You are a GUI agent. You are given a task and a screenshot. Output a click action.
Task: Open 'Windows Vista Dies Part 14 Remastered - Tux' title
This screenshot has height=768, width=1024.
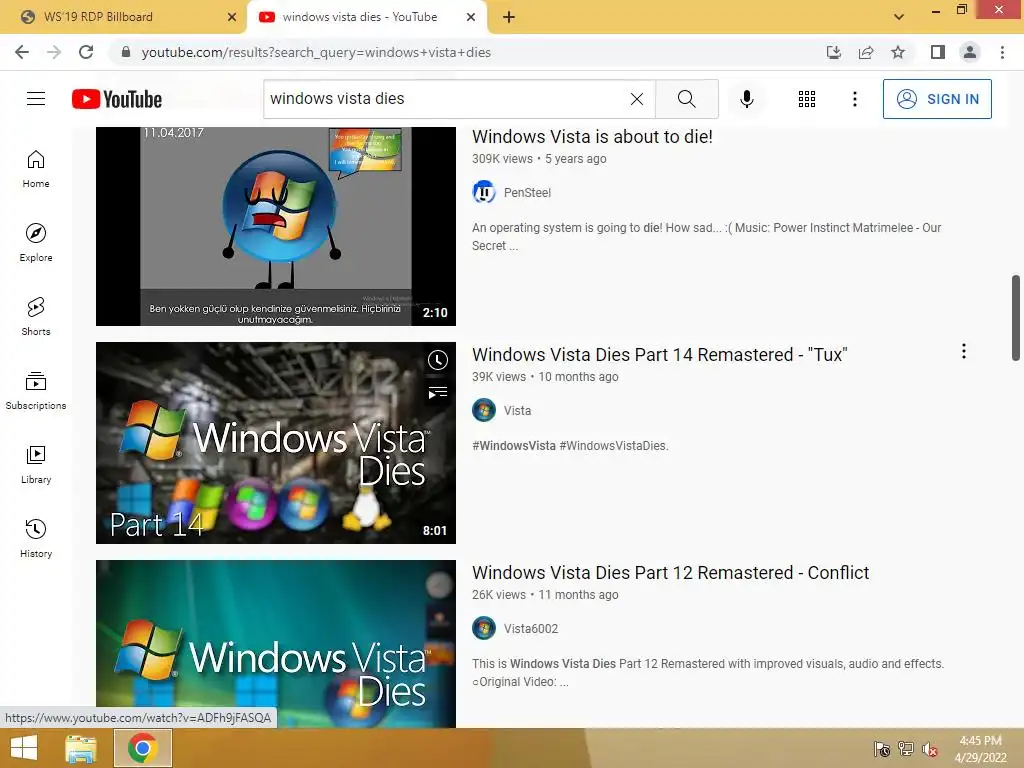click(660, 355)
